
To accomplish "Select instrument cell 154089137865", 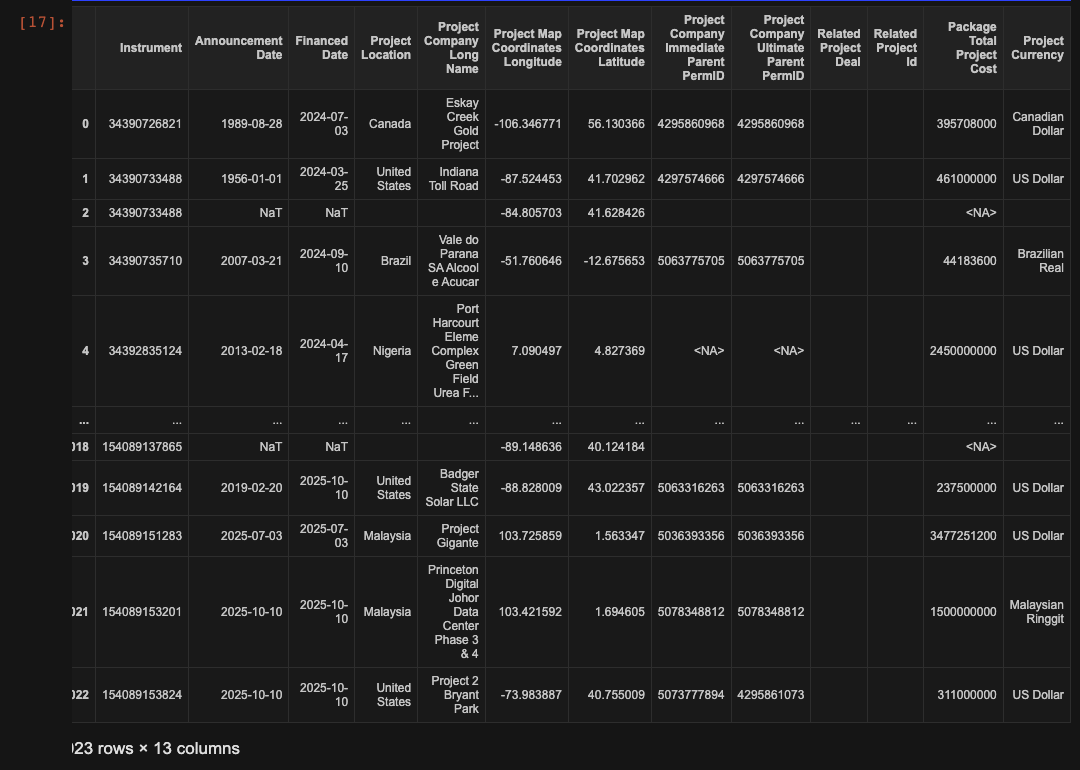I will tap(142, 447).
